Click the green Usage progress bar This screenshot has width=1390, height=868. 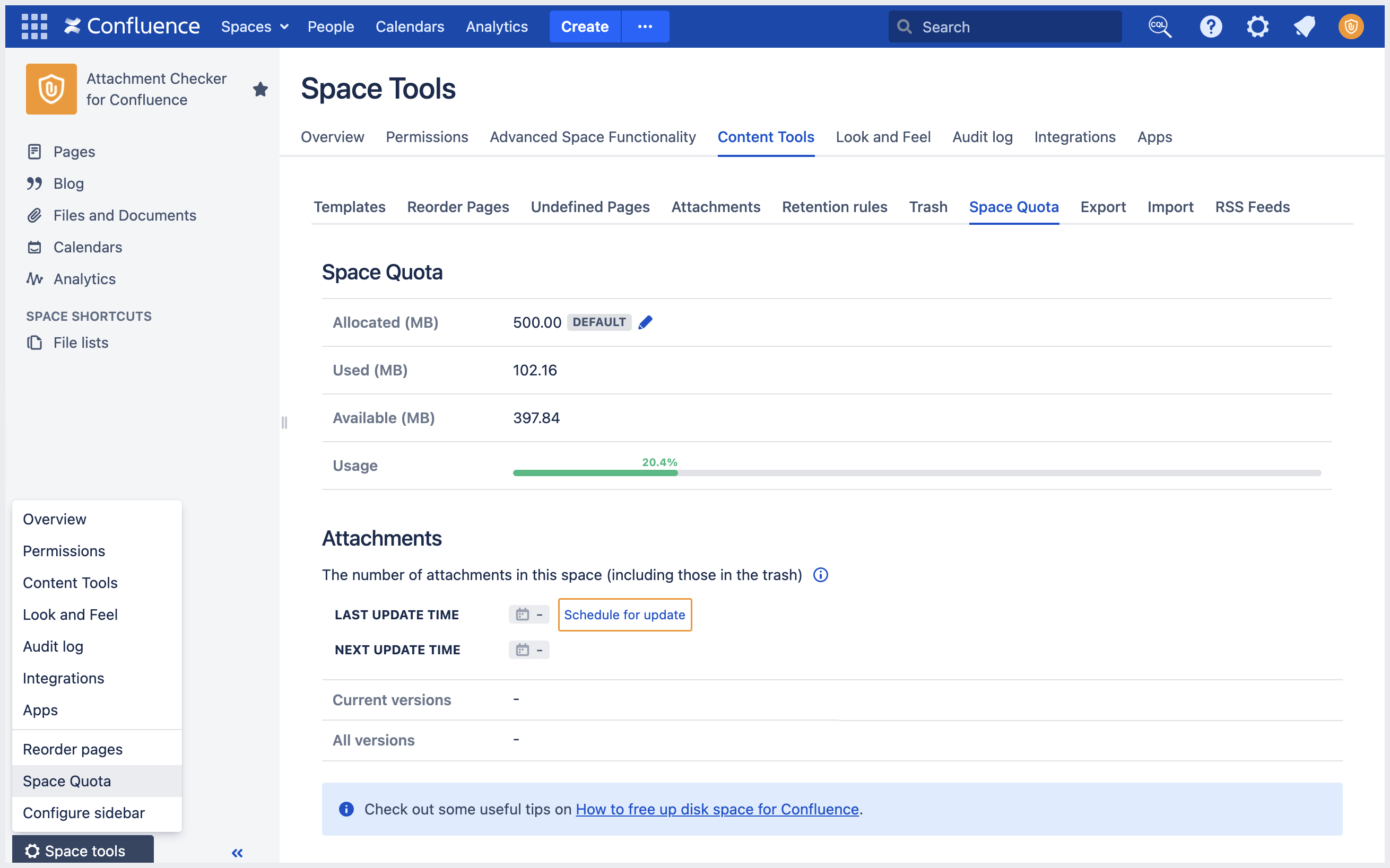pyautogui.click(x=595, y=473)
